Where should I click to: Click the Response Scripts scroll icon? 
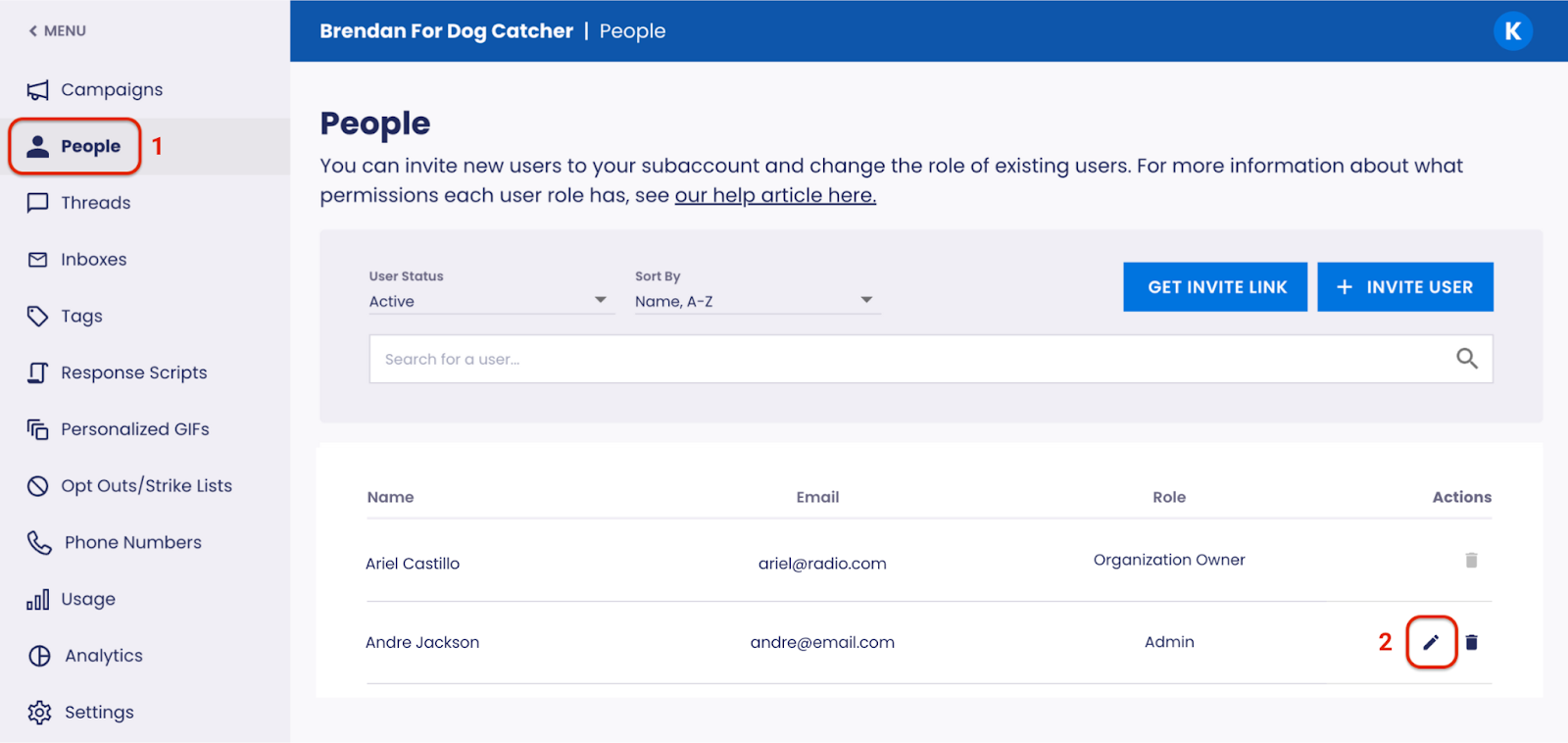pos(37,372)
